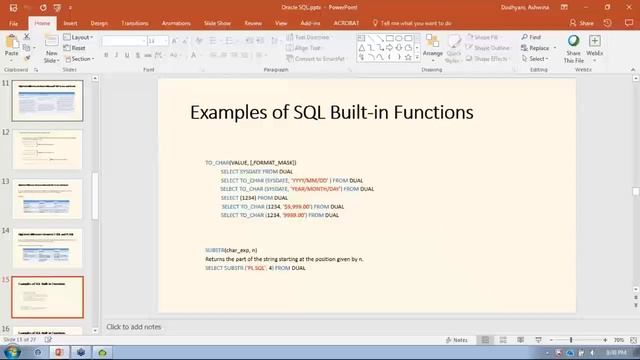Toggle text Shadow formatting
The width and height of the screenshot is (640, 360).
(138, 55)
